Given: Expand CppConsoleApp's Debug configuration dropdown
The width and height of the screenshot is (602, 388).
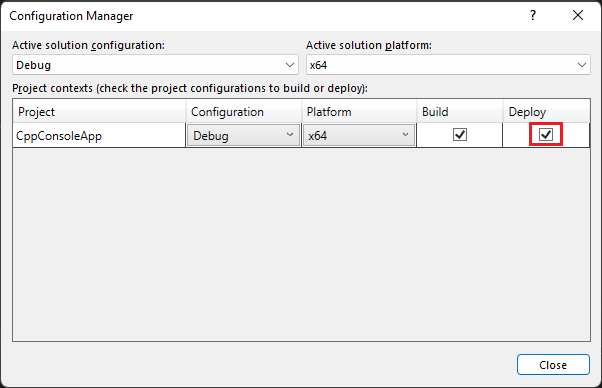Looking at the screenshot, I should coord(243,135).
